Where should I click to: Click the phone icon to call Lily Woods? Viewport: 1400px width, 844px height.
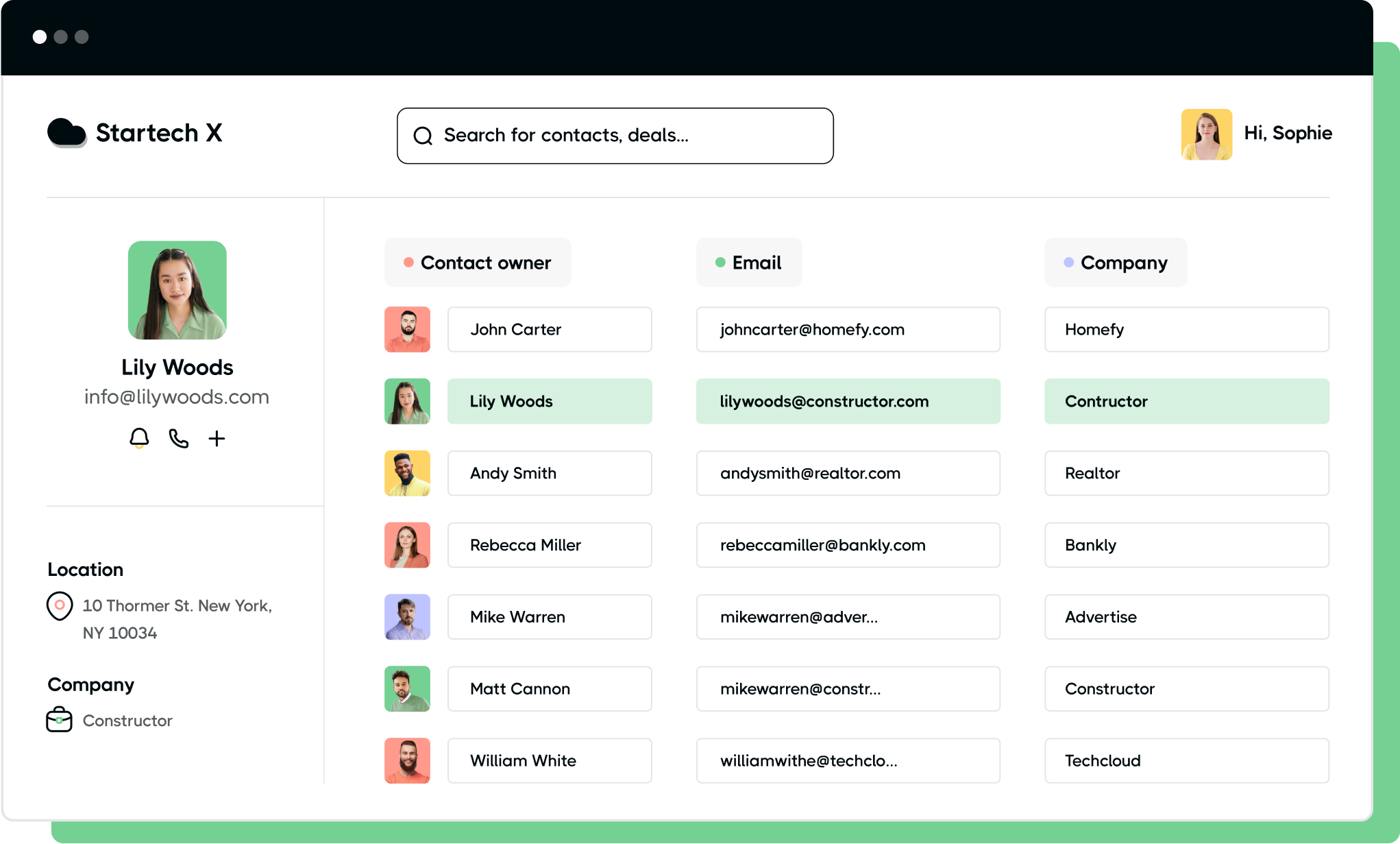177,438
